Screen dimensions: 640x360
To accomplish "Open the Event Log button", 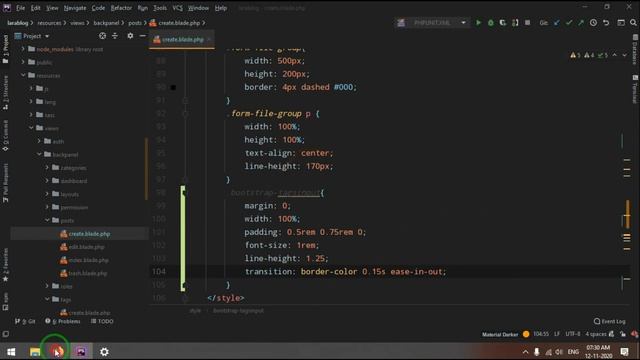I will 609,321.
